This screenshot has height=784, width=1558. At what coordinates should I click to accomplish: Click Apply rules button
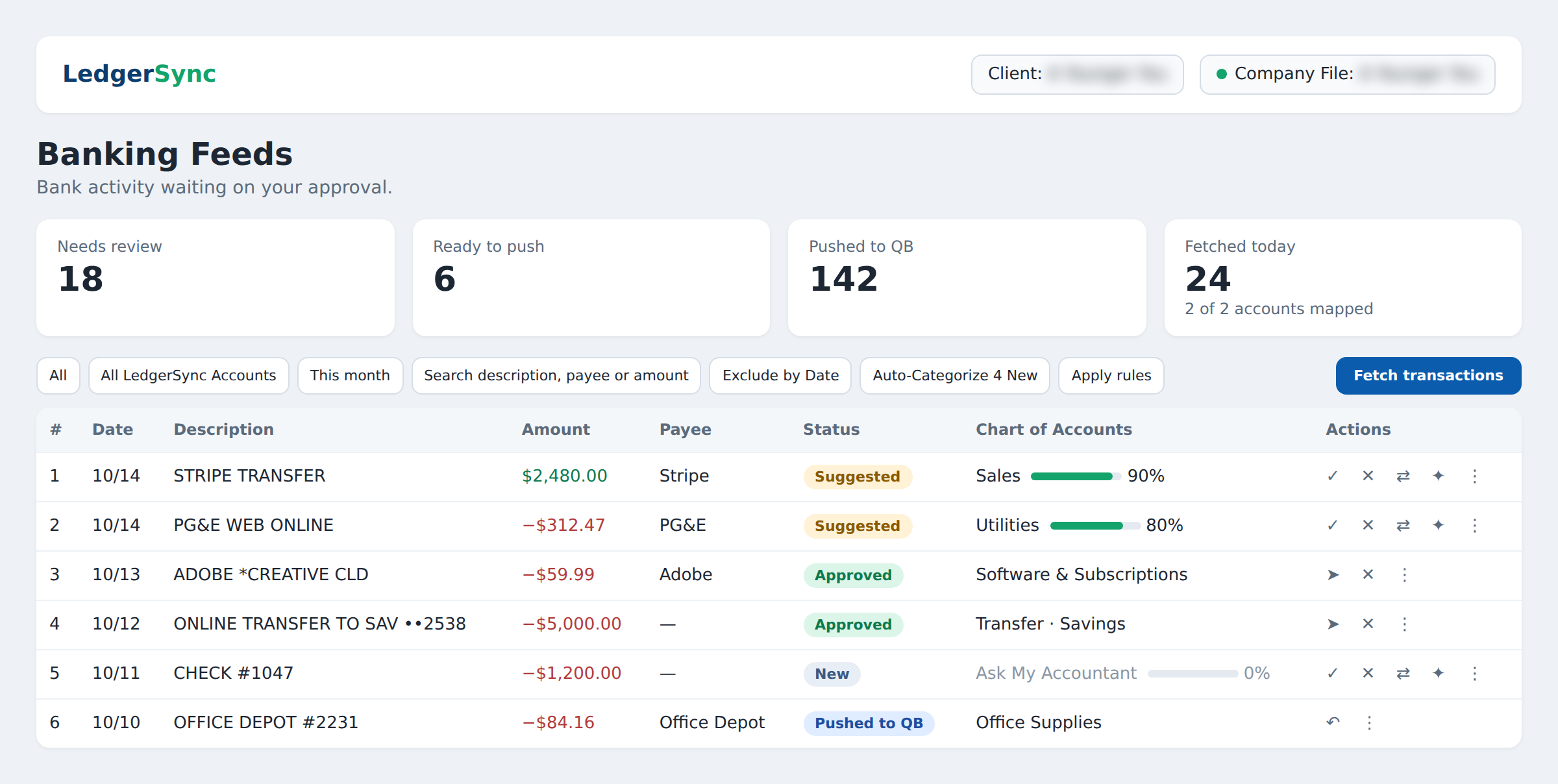(x=1111, y=375)
